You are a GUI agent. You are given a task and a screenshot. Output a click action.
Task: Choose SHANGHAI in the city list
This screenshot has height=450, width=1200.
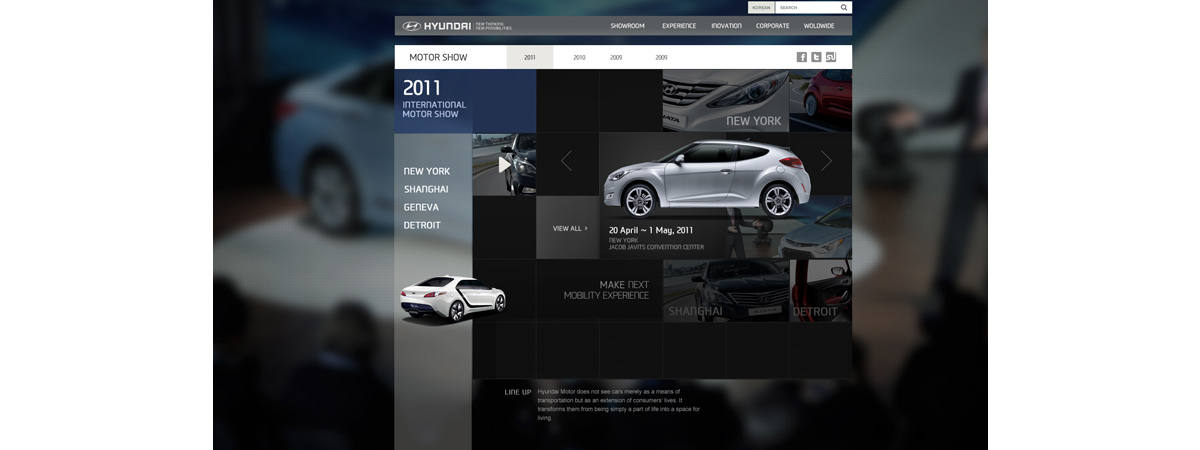tap(426, 189)
